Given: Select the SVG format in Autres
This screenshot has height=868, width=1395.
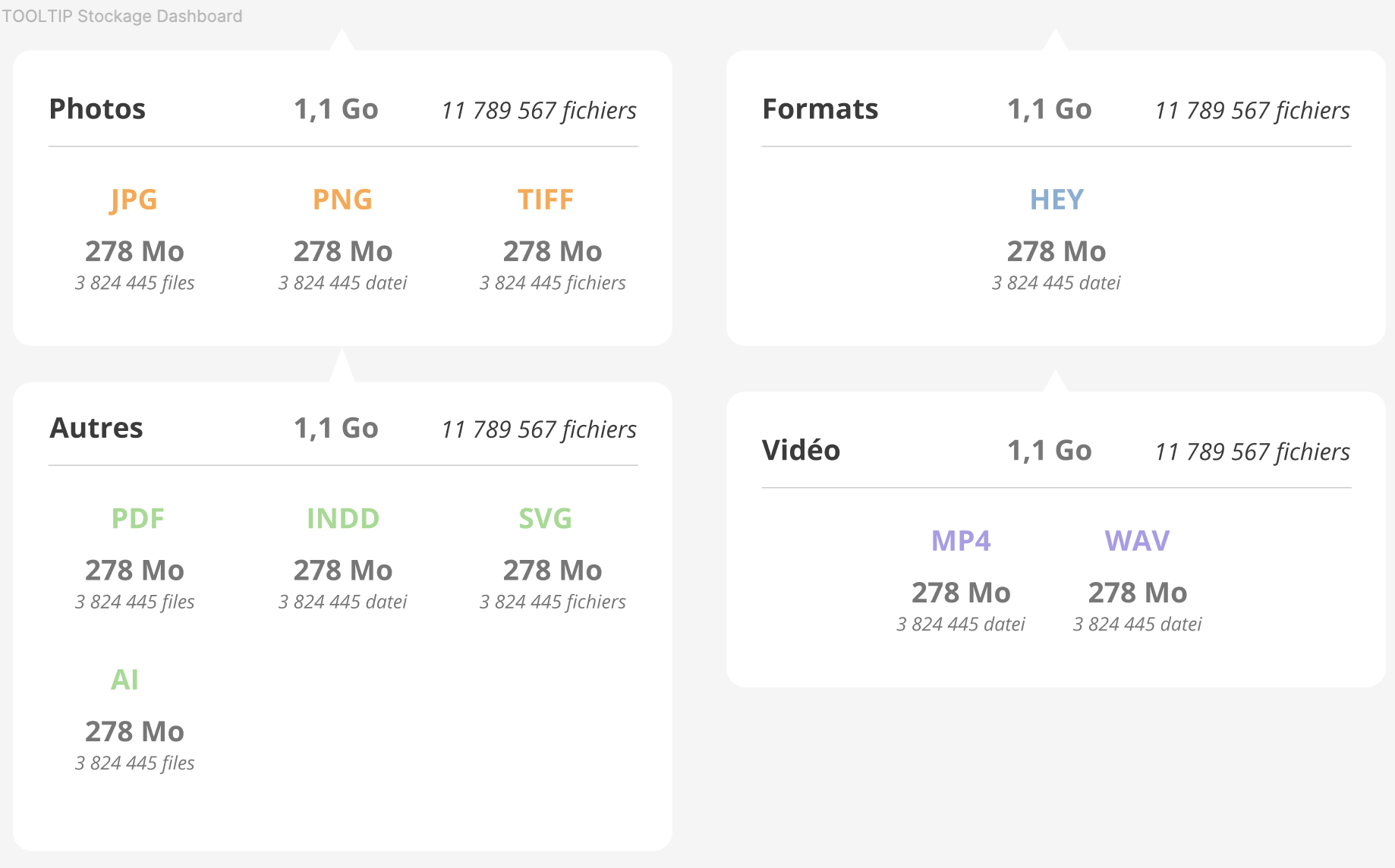Looking at the screenshot, I should [544, 518].
